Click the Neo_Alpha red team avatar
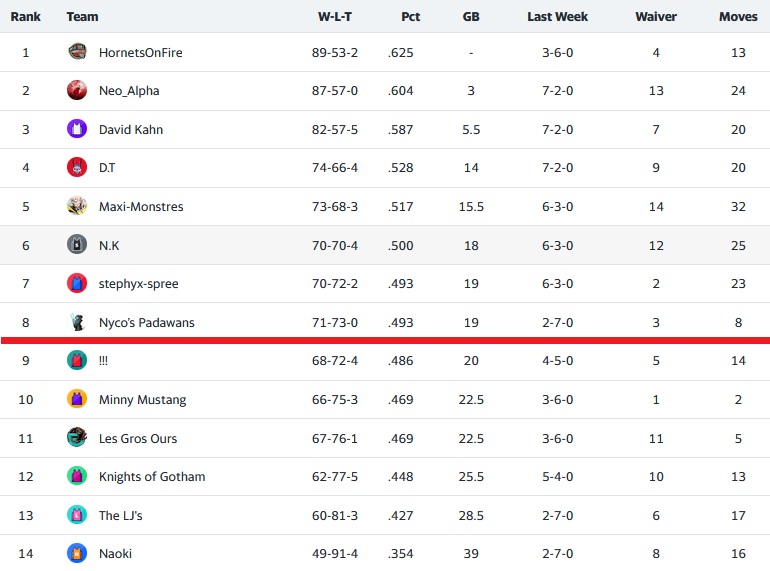This screenshot has height=571, width=770. tap(77, 90)
